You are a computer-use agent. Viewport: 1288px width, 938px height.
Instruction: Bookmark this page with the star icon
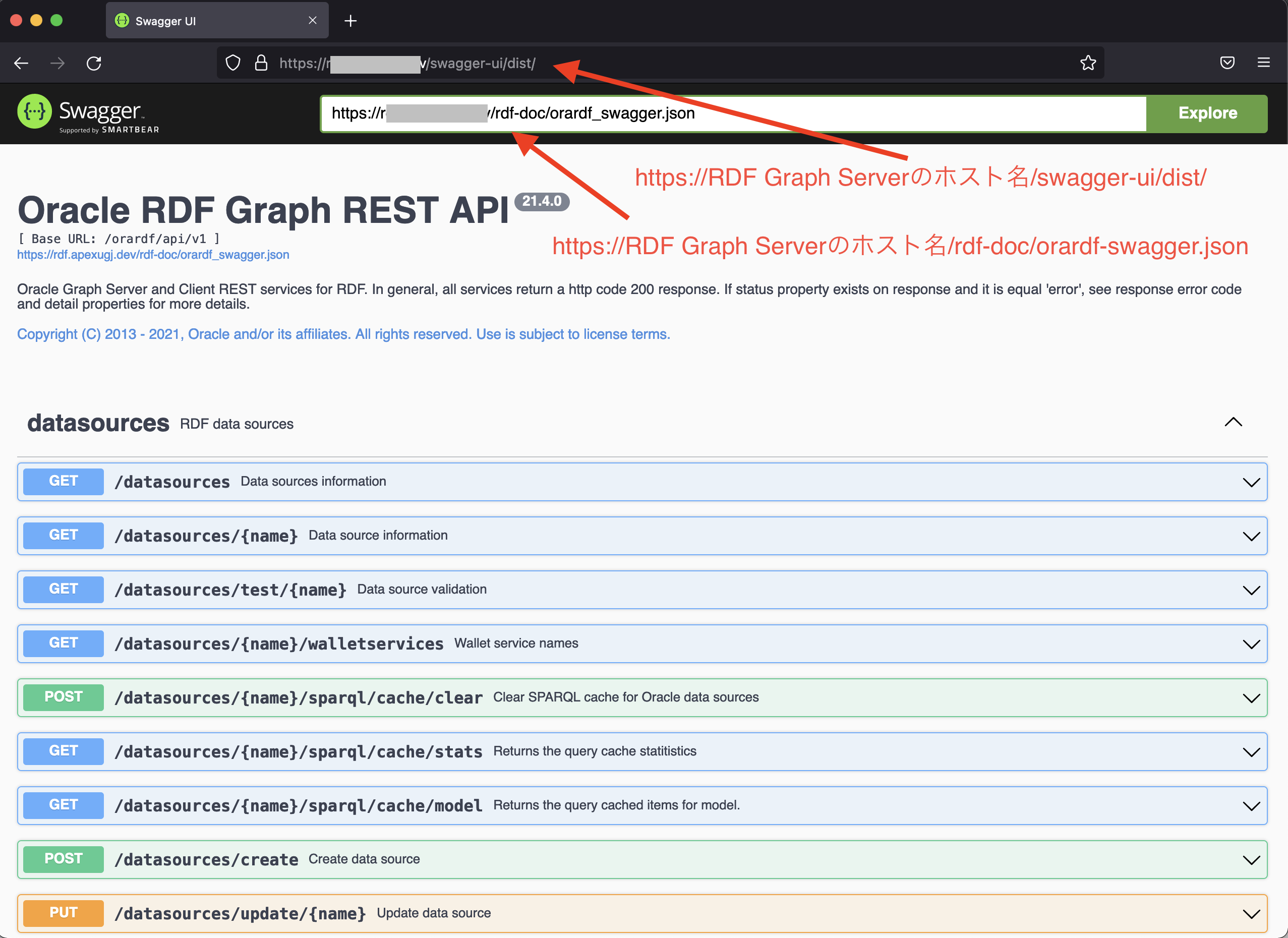pos(1088,63)
